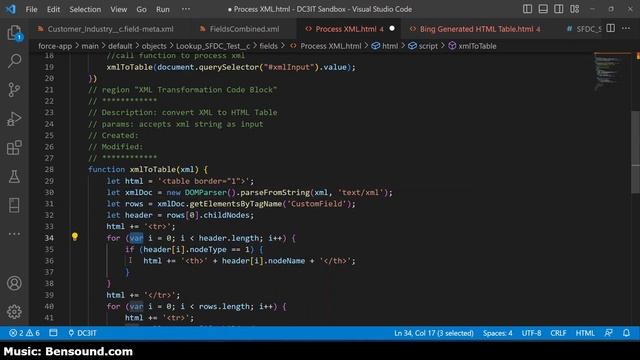This screenshot has height=360, width=640.
Task: Toggle the bottom panel layout
Action: tap(543, 9)
